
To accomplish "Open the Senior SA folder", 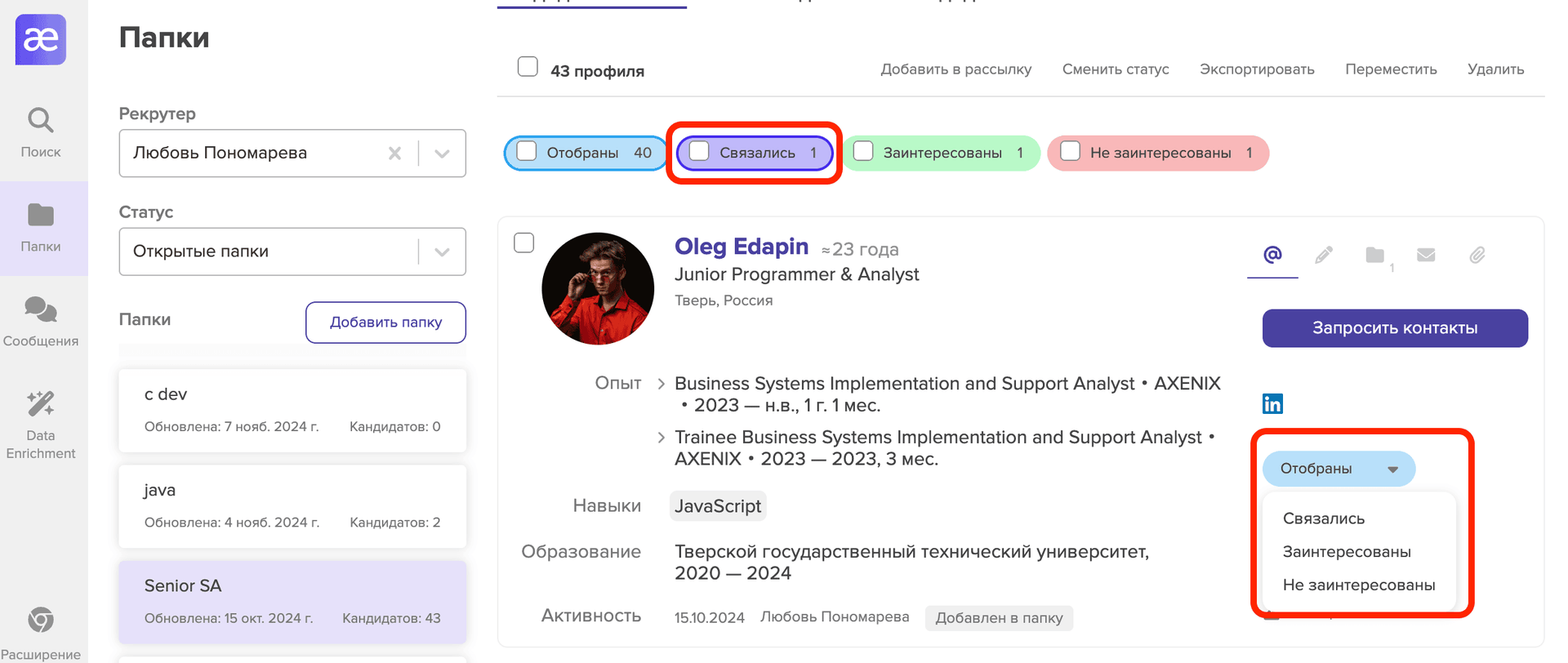I will [x=292, y=601].
